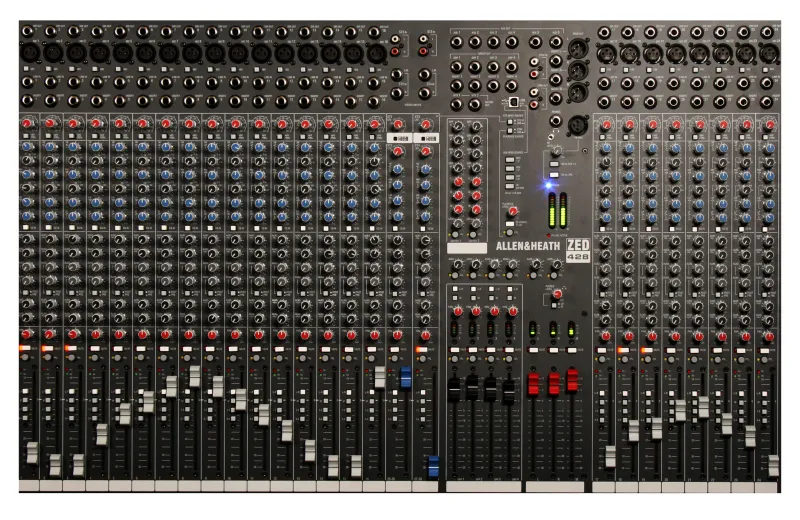The width and height of the screenshot is (800, 520).
Task: Click the black Group 4 fader
Action: pyautogui.click(x=508, y=391)
